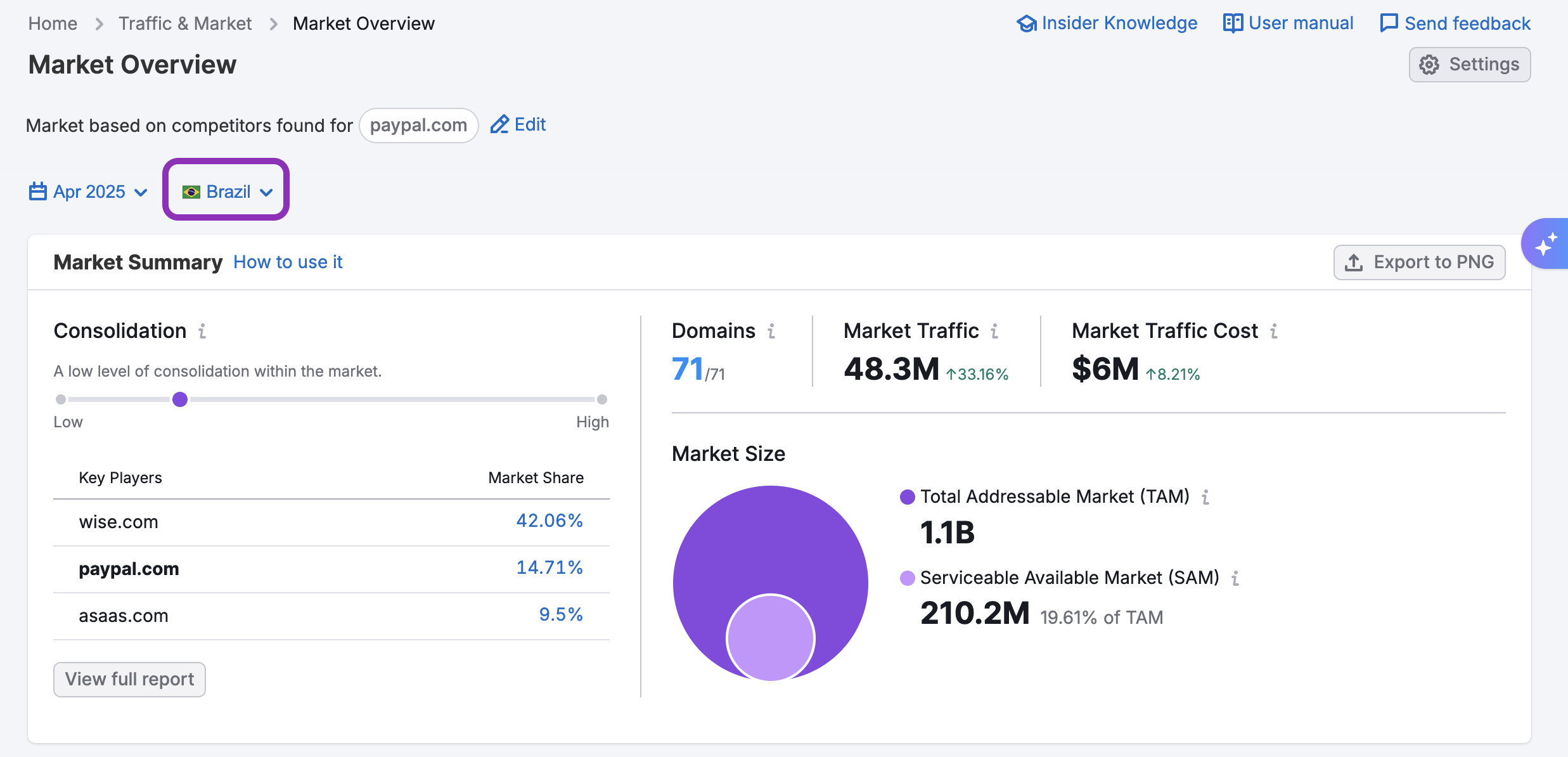The image size is (1568, 757).
Task: Click the Domains info icon
Action: pyautogui.click(x=771, y=331)
